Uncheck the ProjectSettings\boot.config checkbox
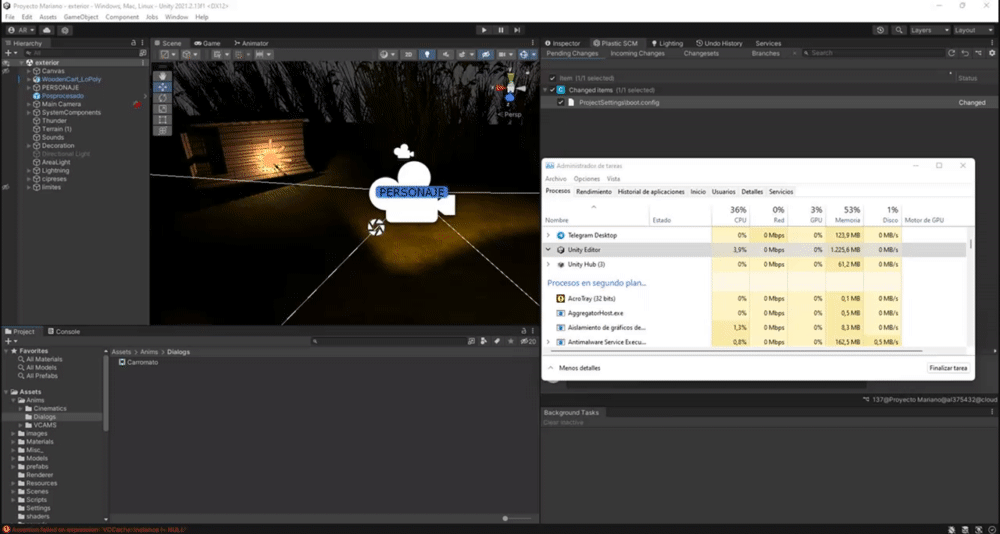Viewport: 1000px width, 534px height. tap(559, 102)
